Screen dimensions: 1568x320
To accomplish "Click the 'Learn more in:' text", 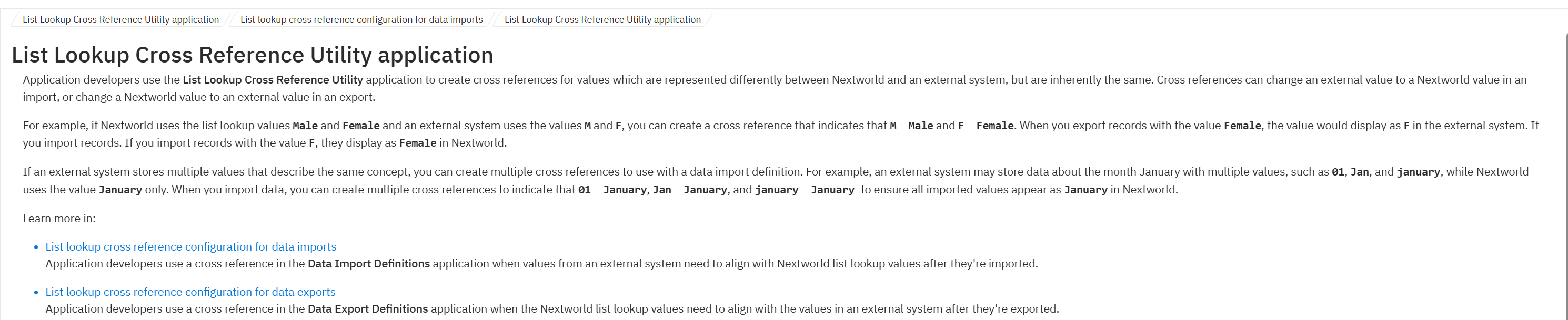I will click(59, 219).
